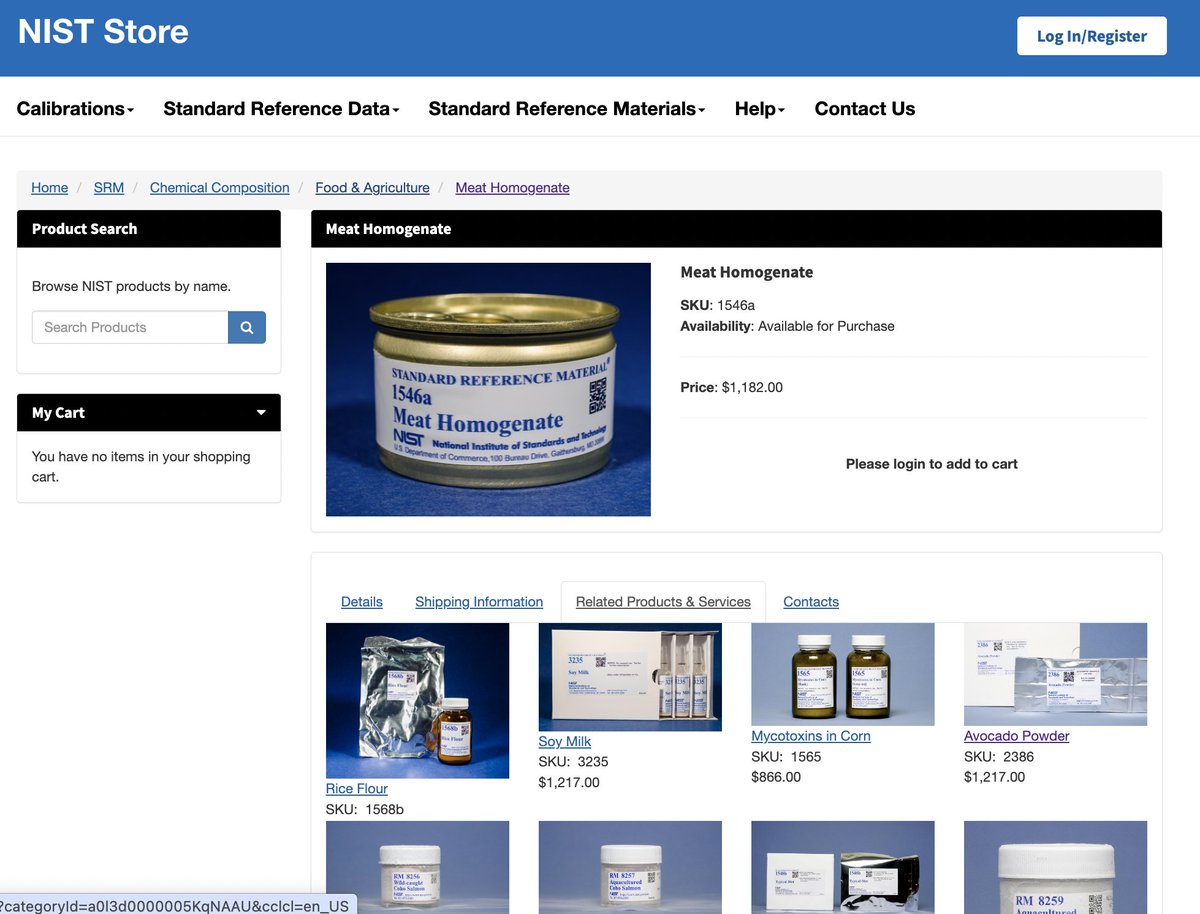Click the Meat Homogenate breadcrumb link
This screenshot has width=1200, height=914.
tap(512, 188)
